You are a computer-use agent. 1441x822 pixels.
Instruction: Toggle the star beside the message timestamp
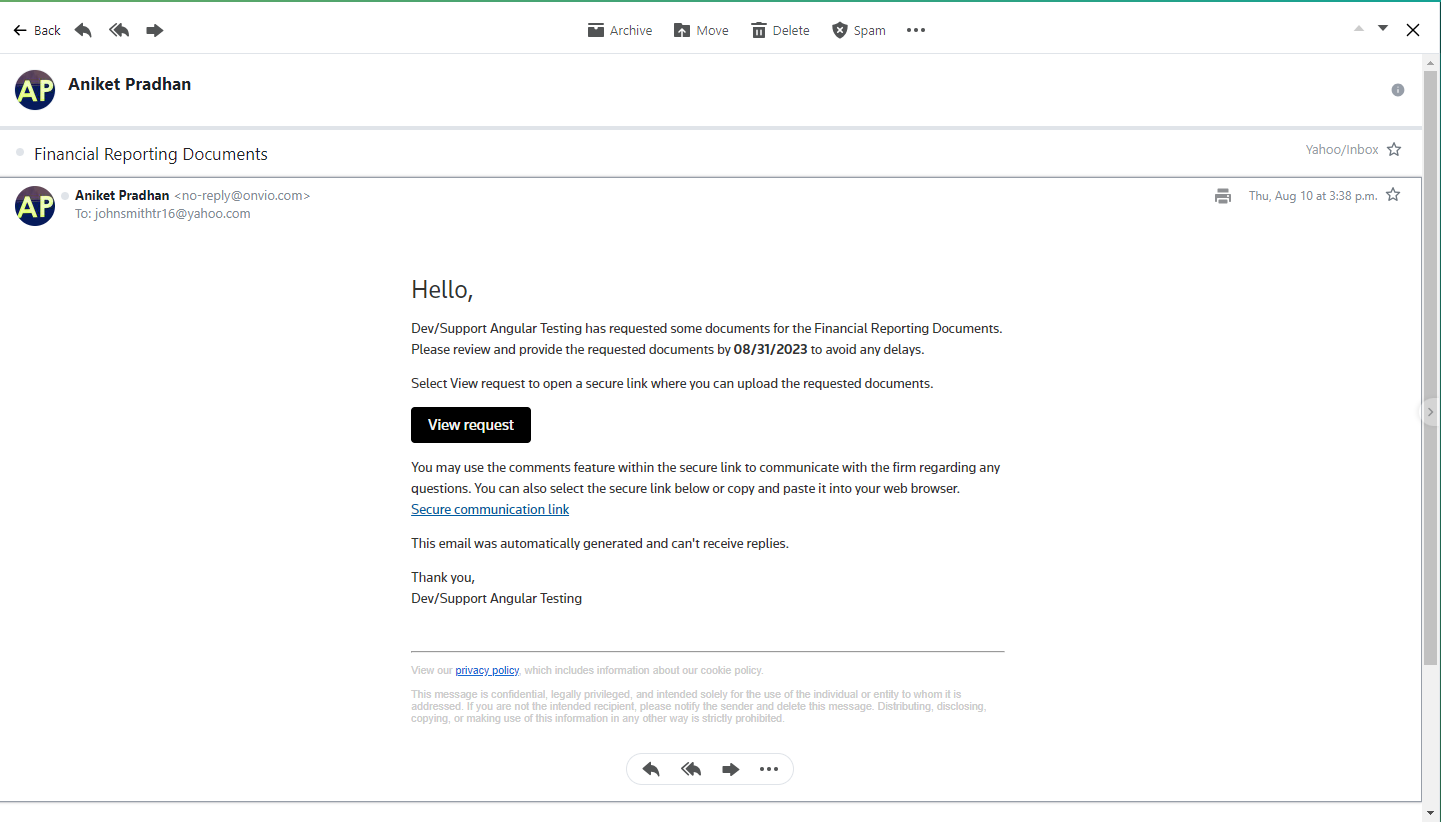tap(1393, 195)
